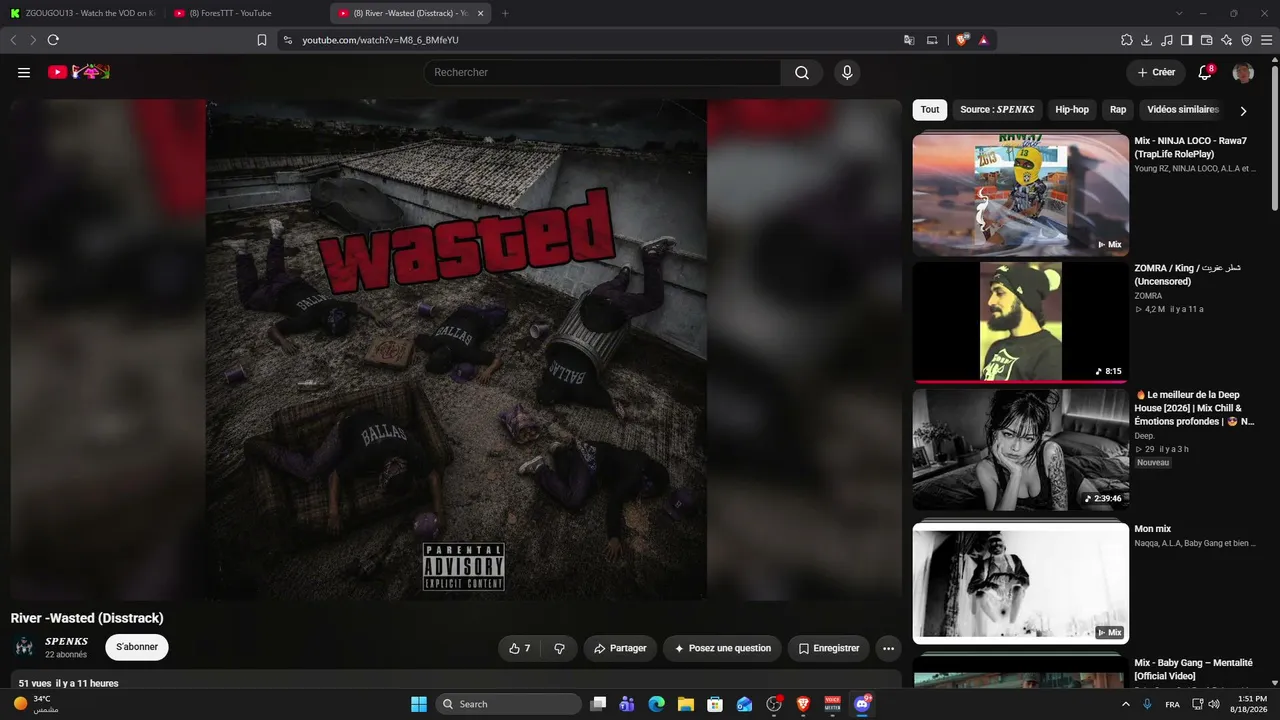This screenshot has width=1280, height=720.
Task: Dislike the video with thumbs down
Action: coord(559,648)
